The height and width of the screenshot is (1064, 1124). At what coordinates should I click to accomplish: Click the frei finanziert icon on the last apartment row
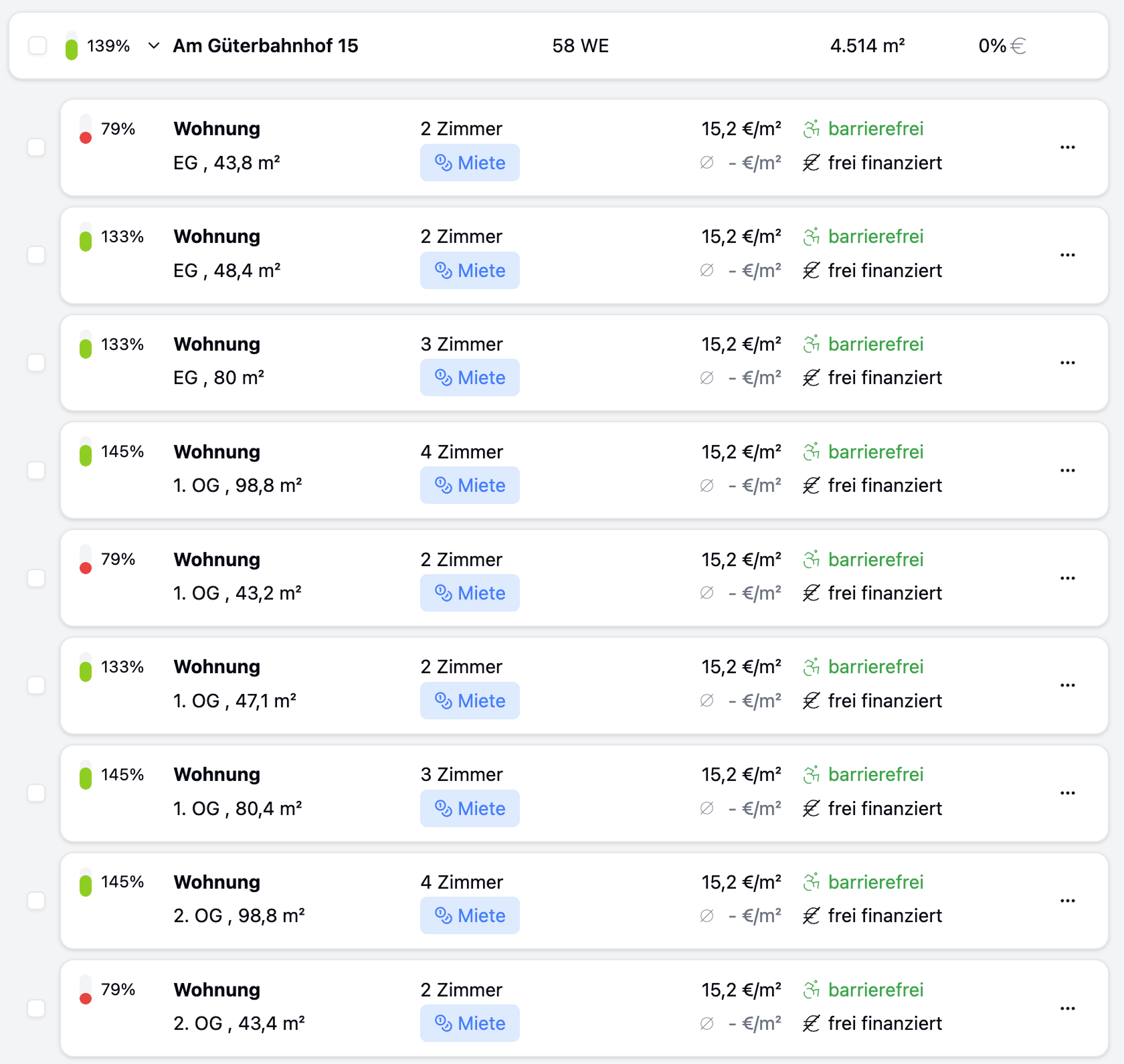point(812,1023)
